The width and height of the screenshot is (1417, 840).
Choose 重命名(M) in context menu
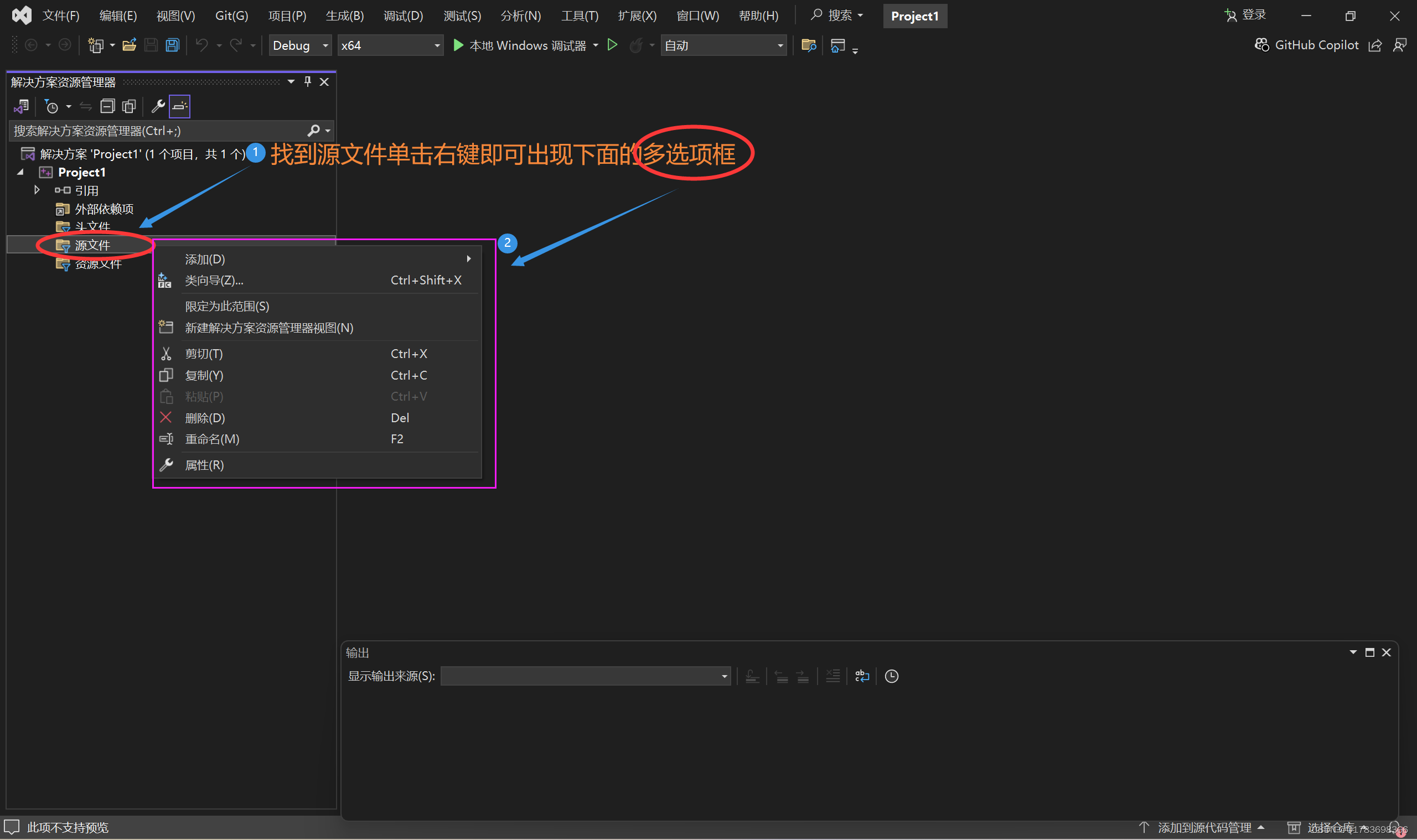click(318, 439)
